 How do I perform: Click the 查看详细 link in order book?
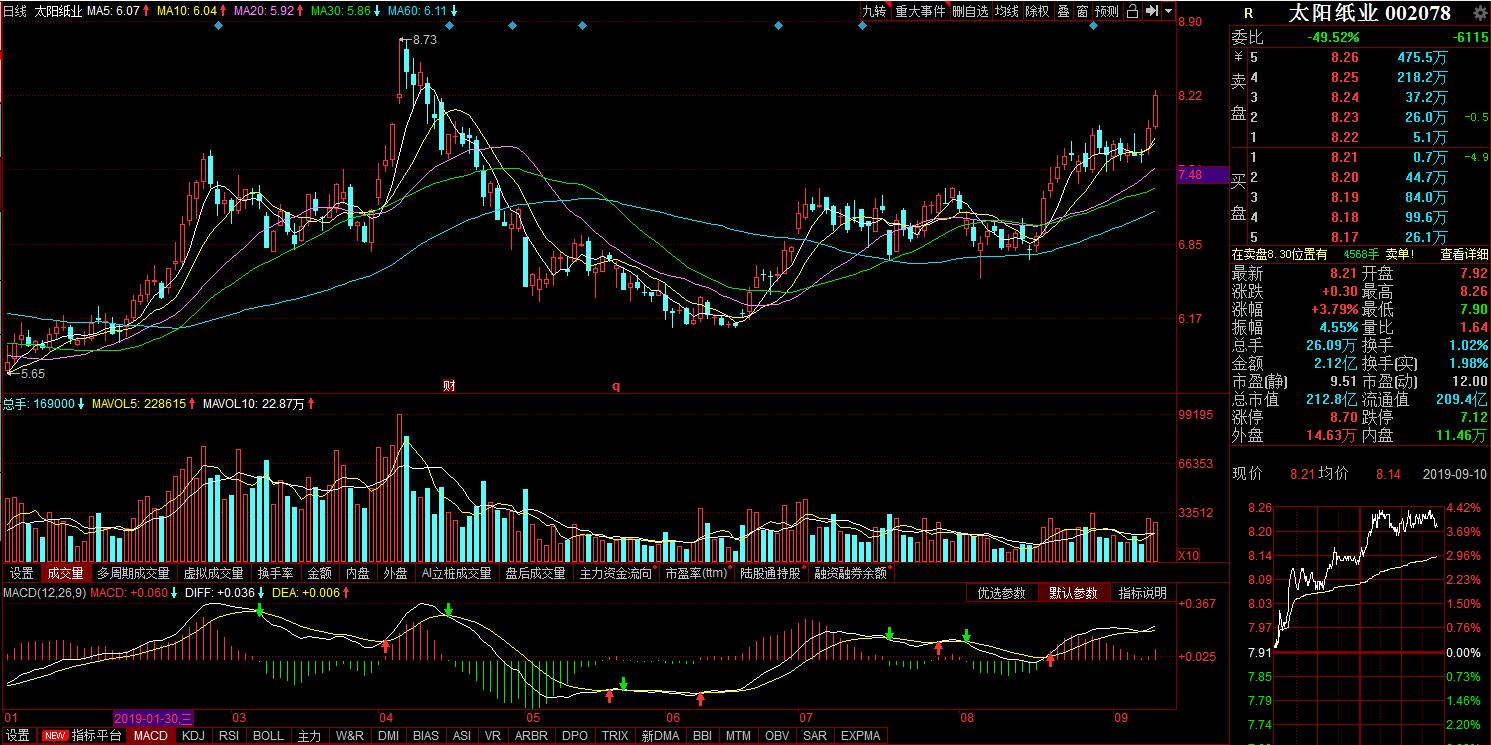pos(1464,254)
